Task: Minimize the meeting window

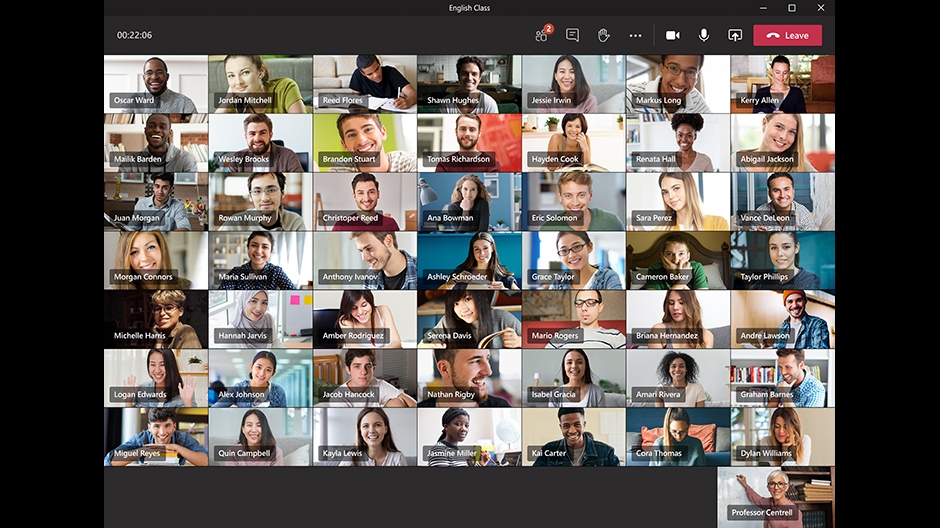Action: click(763, 8)
